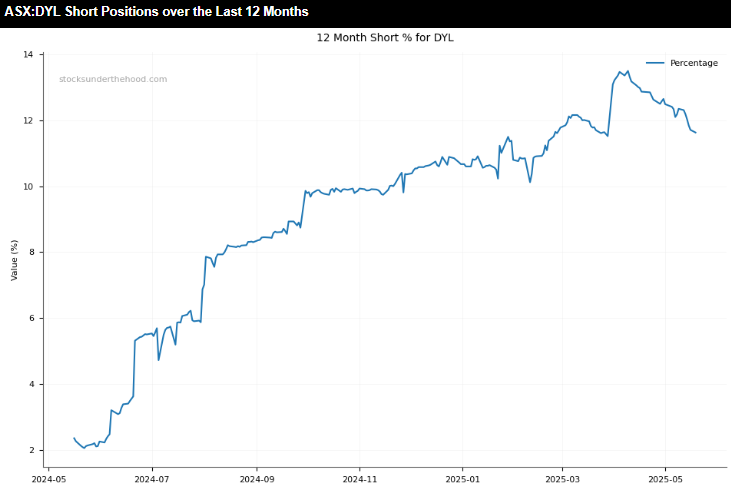The width and height of the screenshot is (731, 488).
Task: Click x-axis date label 2025-05
Action: (665, 479)
